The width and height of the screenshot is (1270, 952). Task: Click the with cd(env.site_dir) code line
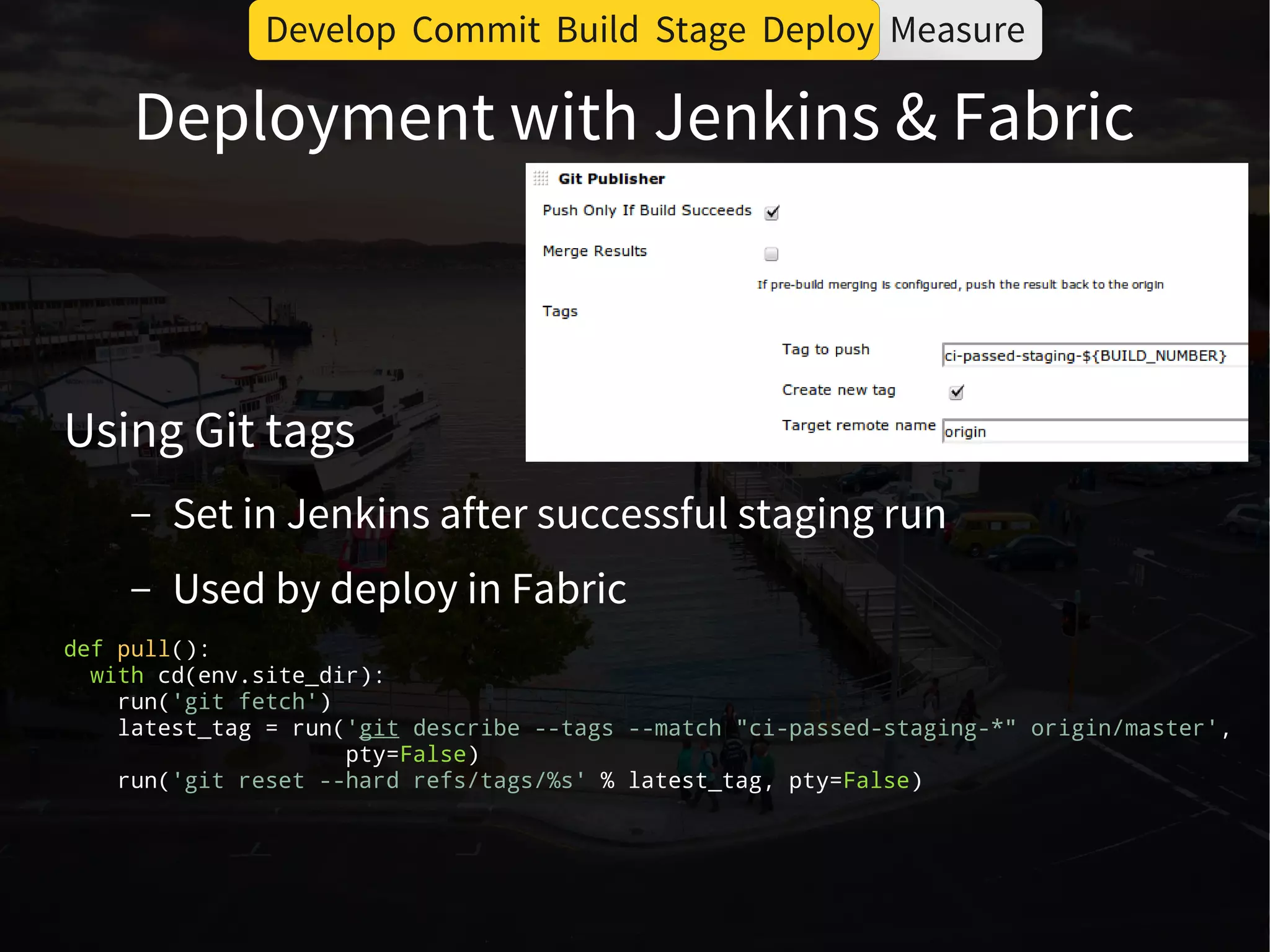tap(238, 675)
